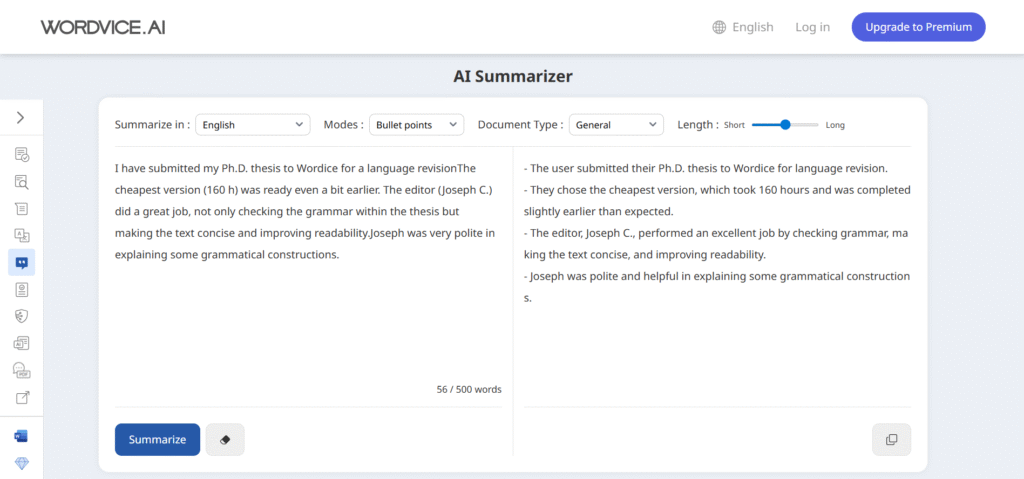The image size is (1024, 479).
Task: Open the text list sidebar tool icon
Action: [22, 209]
